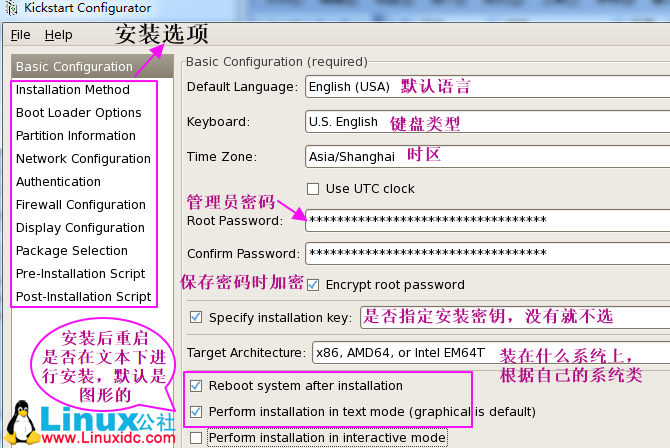Click into the Confirm Password field

click(x=488, y=253)
